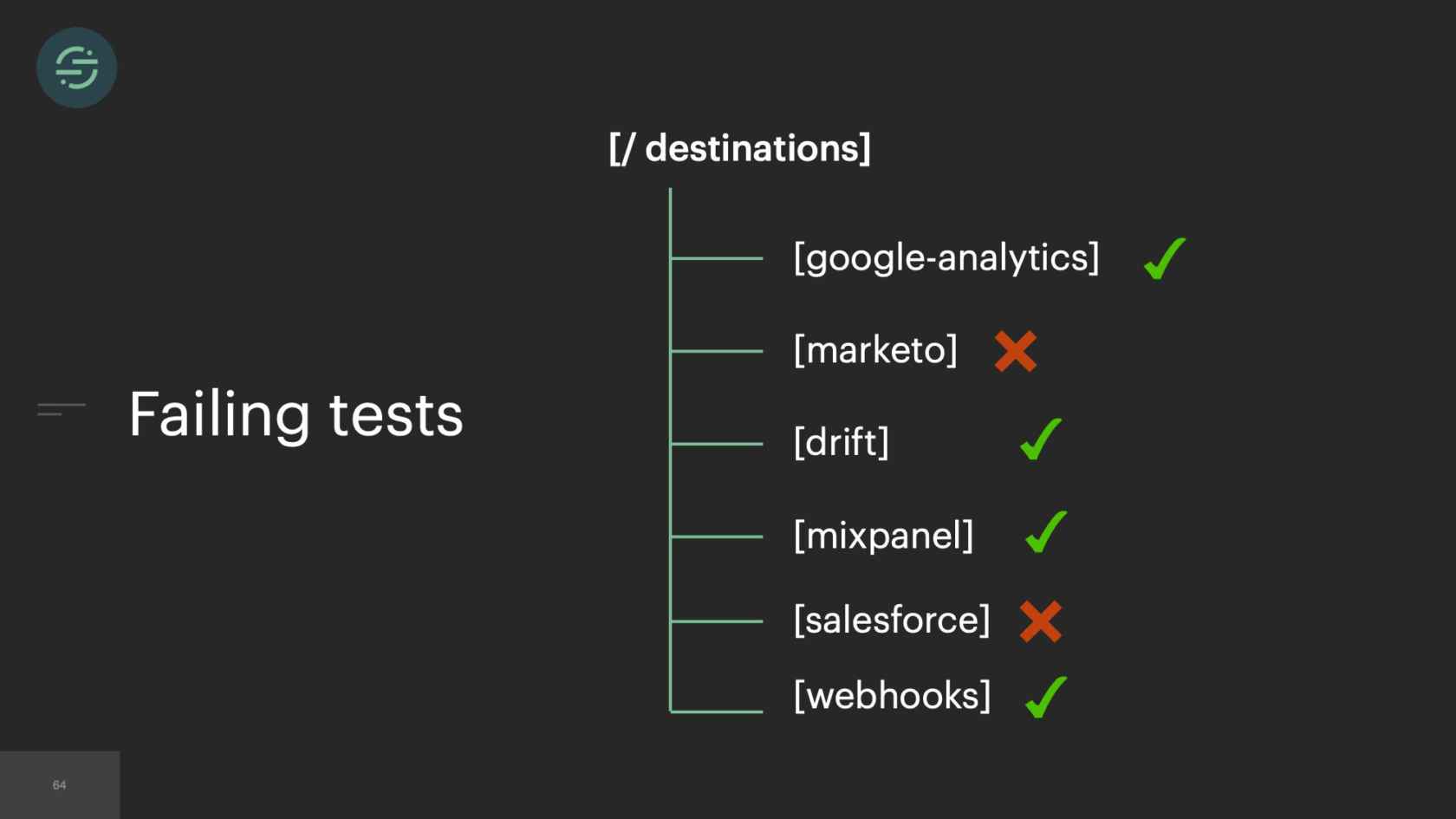Click the red X beside salesforce

pyautogui.click(x=1041, y=621)
